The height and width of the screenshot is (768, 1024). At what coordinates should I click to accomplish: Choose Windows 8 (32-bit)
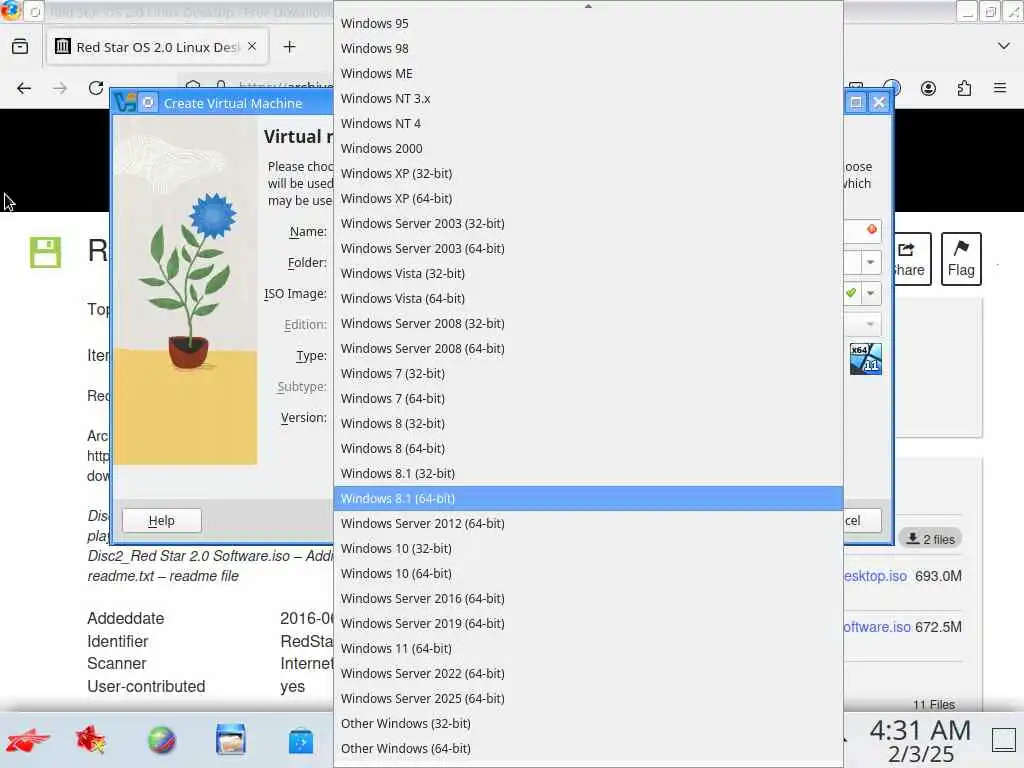588,423
